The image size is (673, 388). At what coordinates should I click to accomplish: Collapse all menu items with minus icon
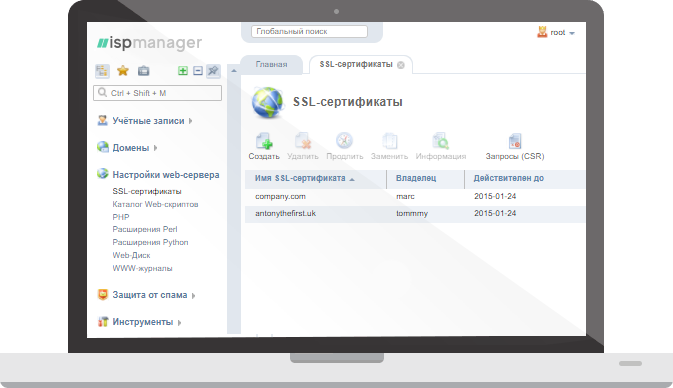pos(197,71)
